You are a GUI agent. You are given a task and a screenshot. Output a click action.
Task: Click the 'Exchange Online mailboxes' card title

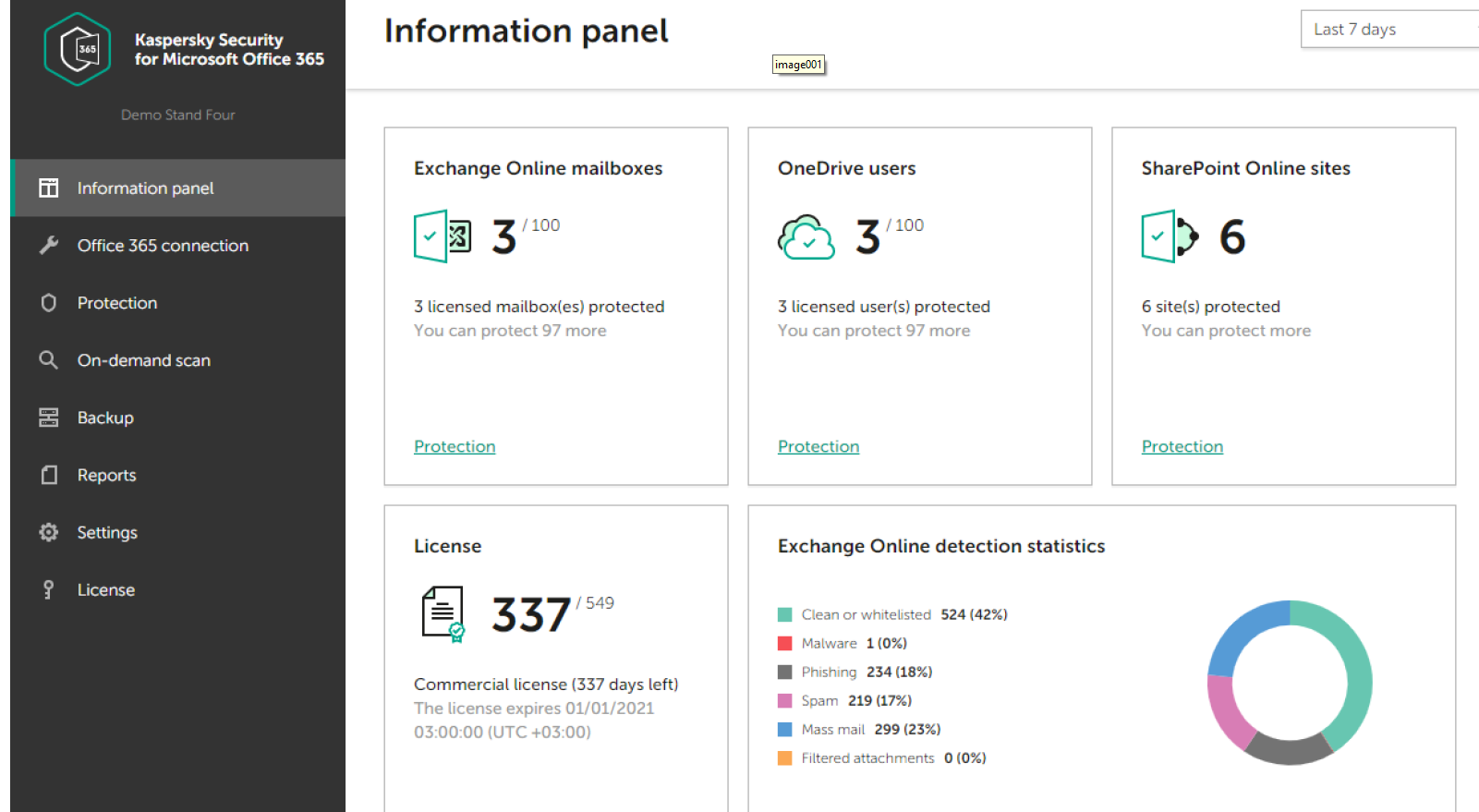point(539,168)
